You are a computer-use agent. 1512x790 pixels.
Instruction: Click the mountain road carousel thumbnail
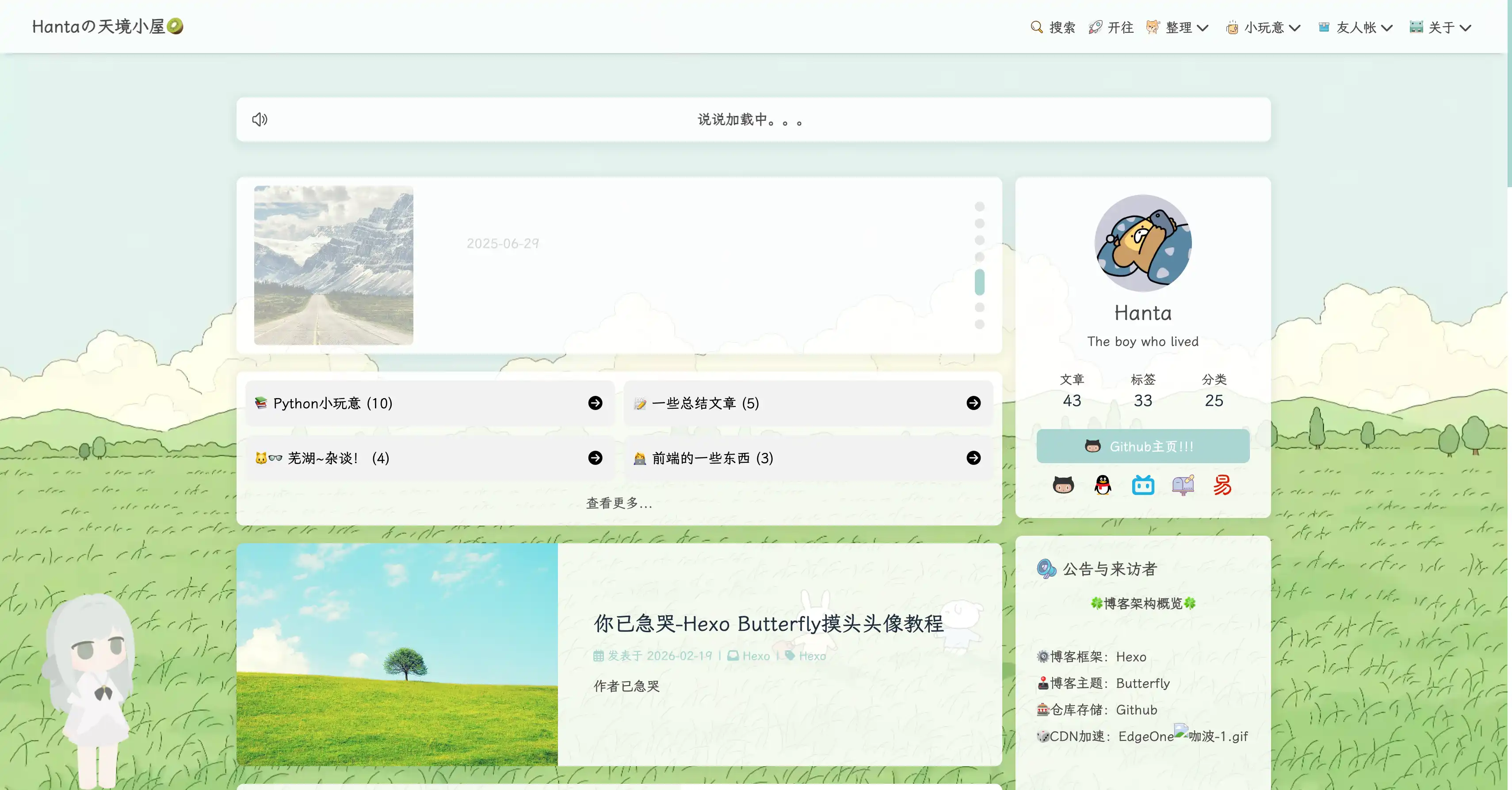click(333, 265)
